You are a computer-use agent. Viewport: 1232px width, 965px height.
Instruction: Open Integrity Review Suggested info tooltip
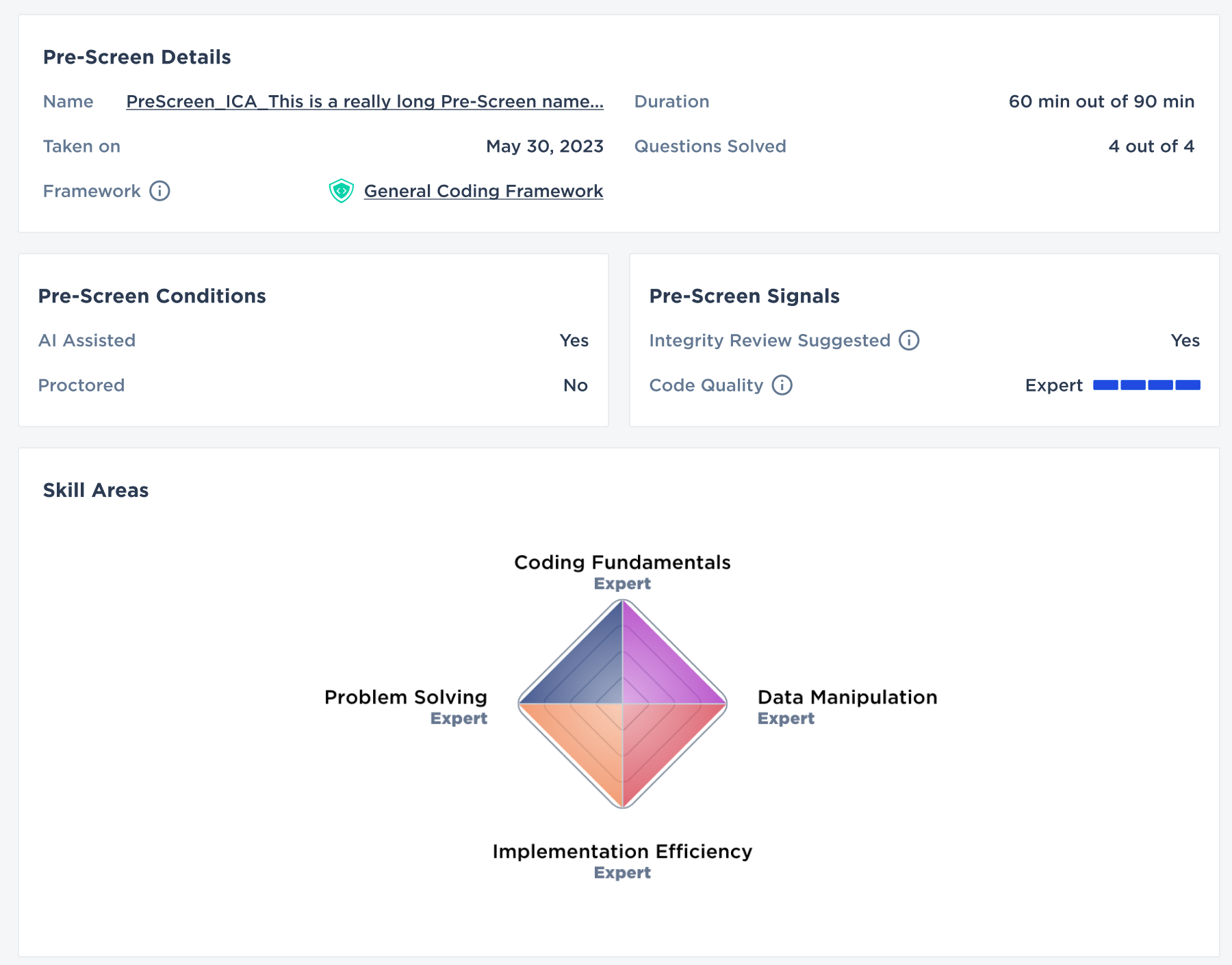pos(909,340)
